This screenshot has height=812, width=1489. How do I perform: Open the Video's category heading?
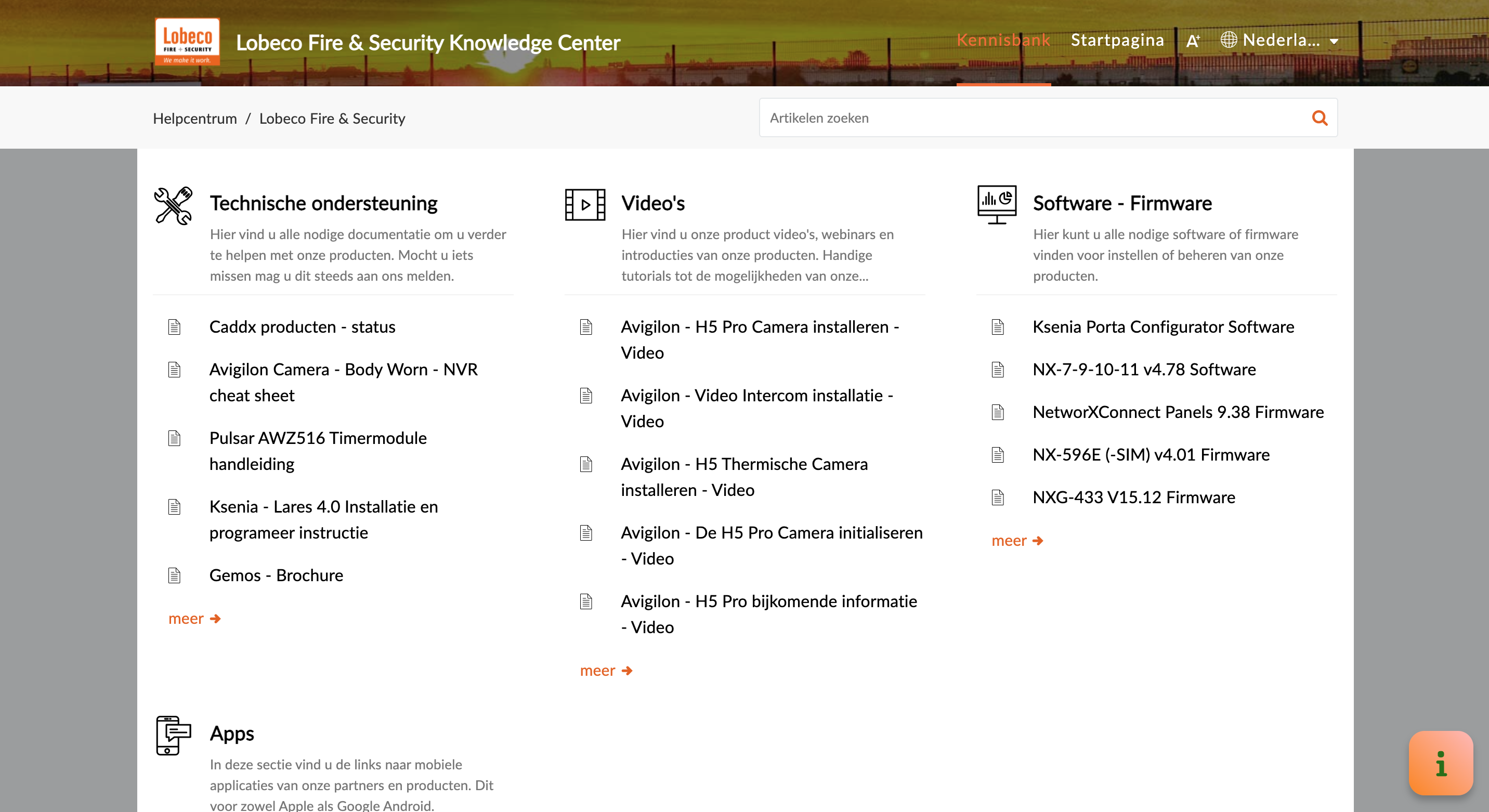pos(653,203)
